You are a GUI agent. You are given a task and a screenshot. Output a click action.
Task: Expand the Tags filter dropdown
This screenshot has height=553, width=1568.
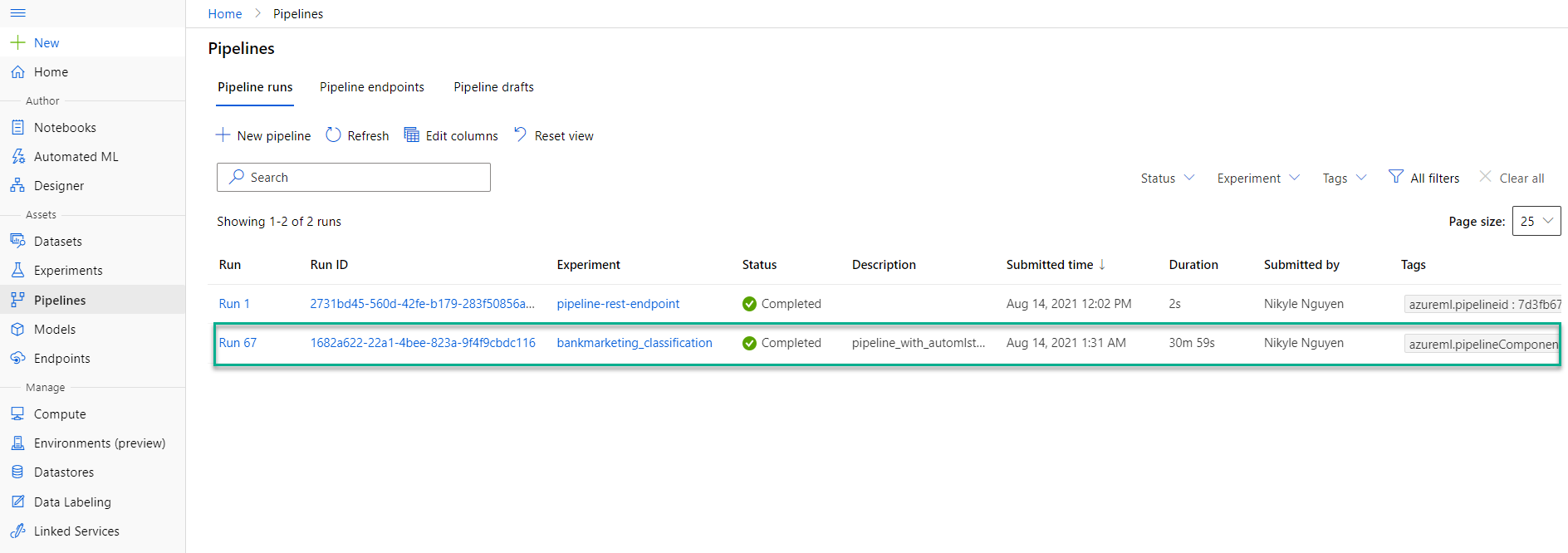click(x=1345, y=178)
